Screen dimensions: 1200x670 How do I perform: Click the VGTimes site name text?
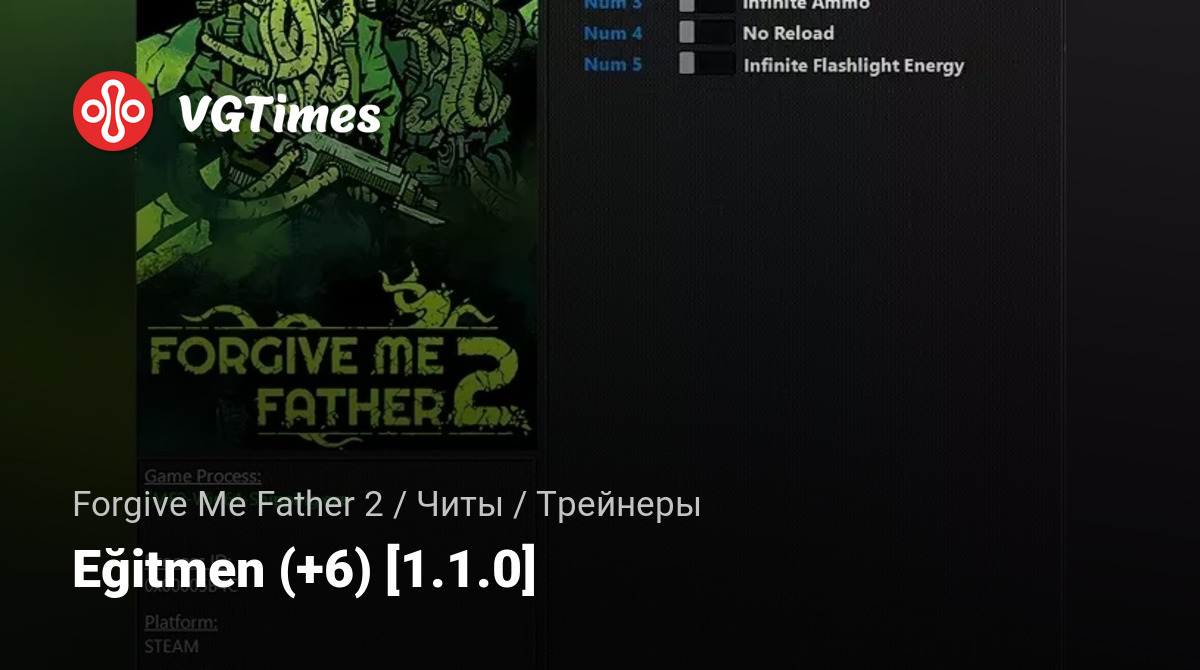[280, 115]
